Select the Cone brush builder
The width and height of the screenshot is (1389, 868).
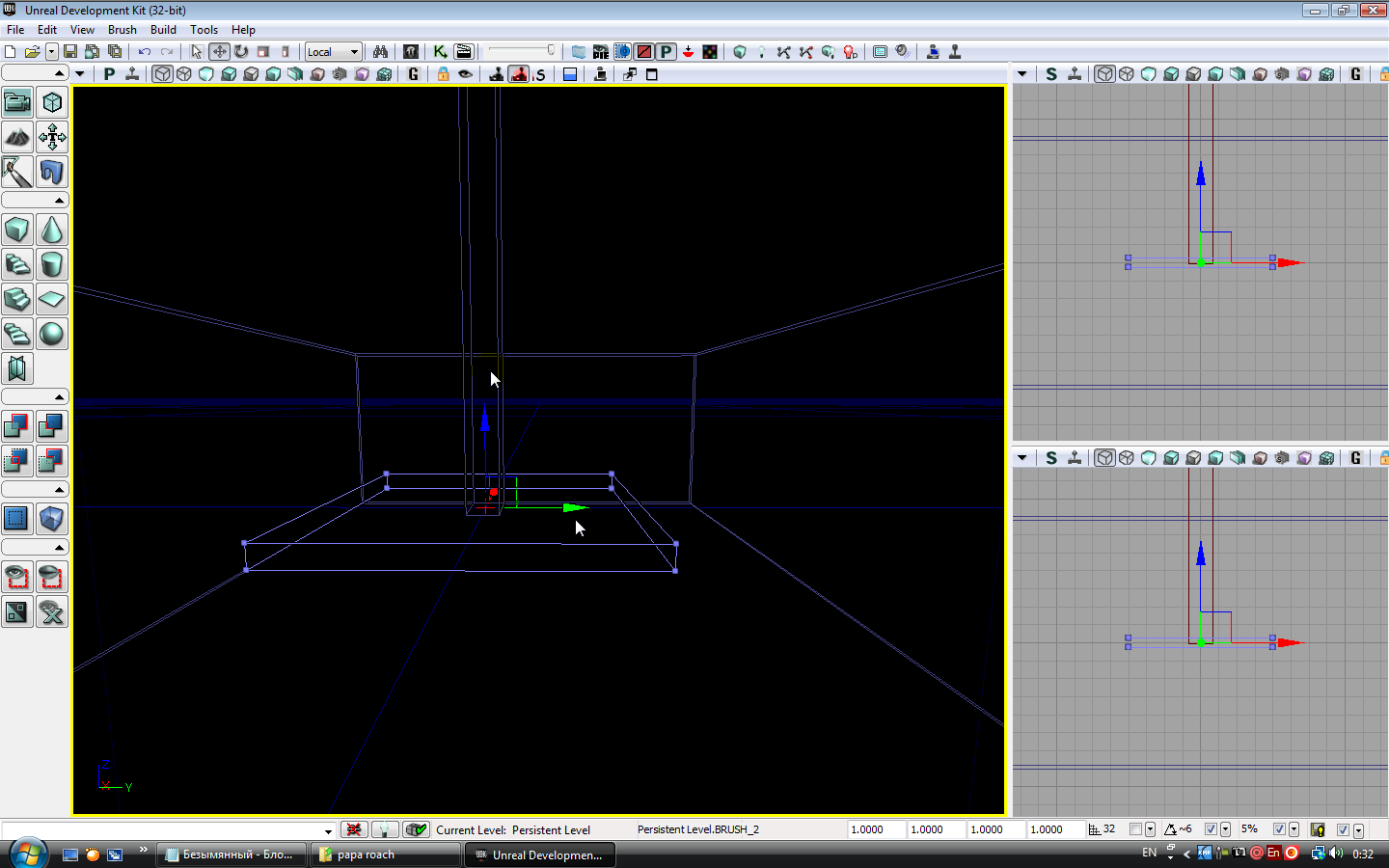click(52, 231)
